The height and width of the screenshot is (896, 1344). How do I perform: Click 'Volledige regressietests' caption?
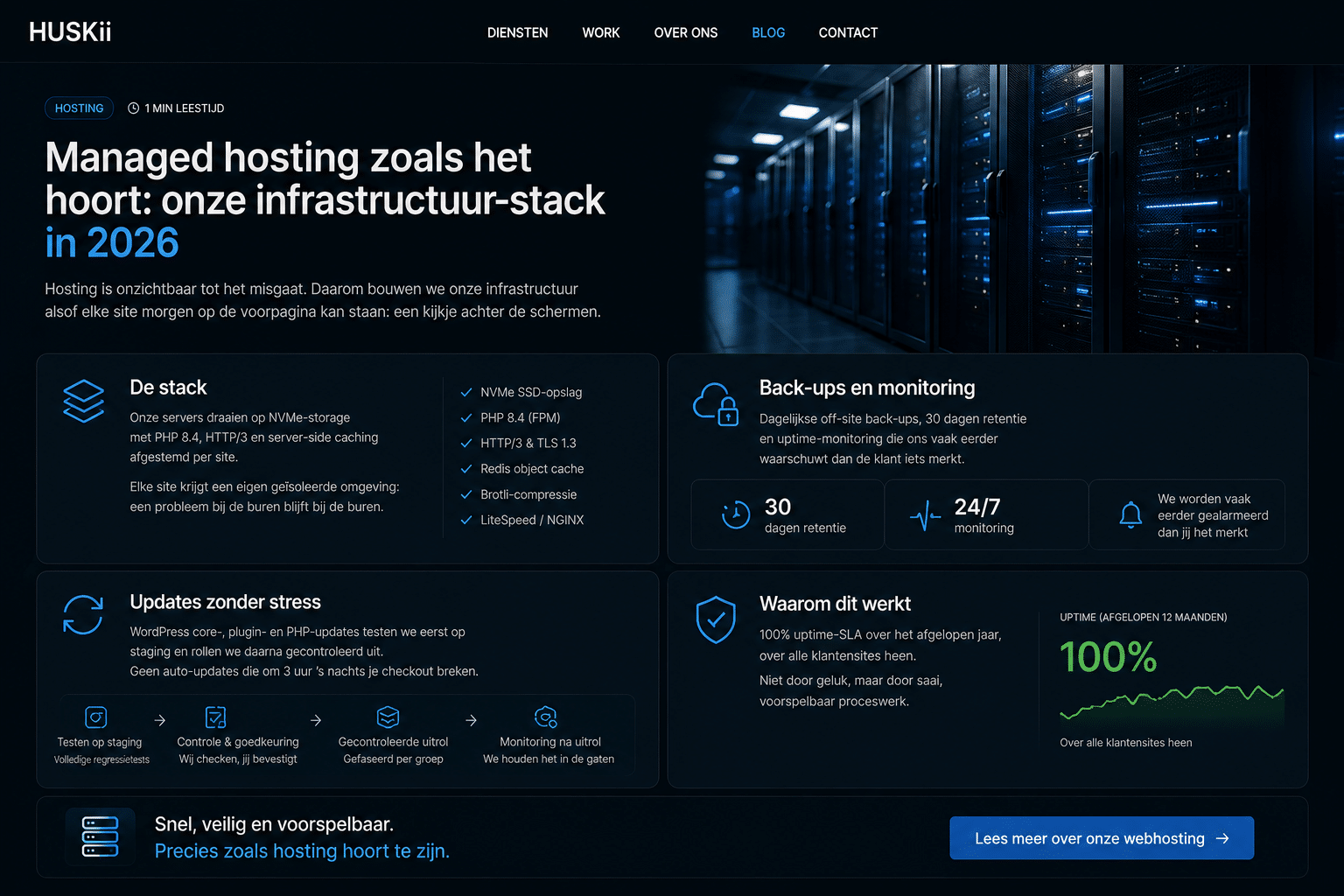101,759
